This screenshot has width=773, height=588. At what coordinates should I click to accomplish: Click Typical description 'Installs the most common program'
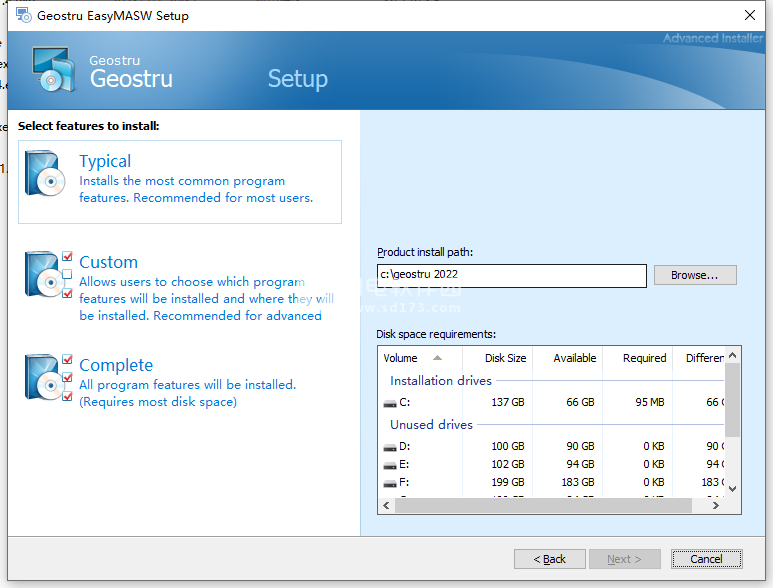click(x=182, y=181)
